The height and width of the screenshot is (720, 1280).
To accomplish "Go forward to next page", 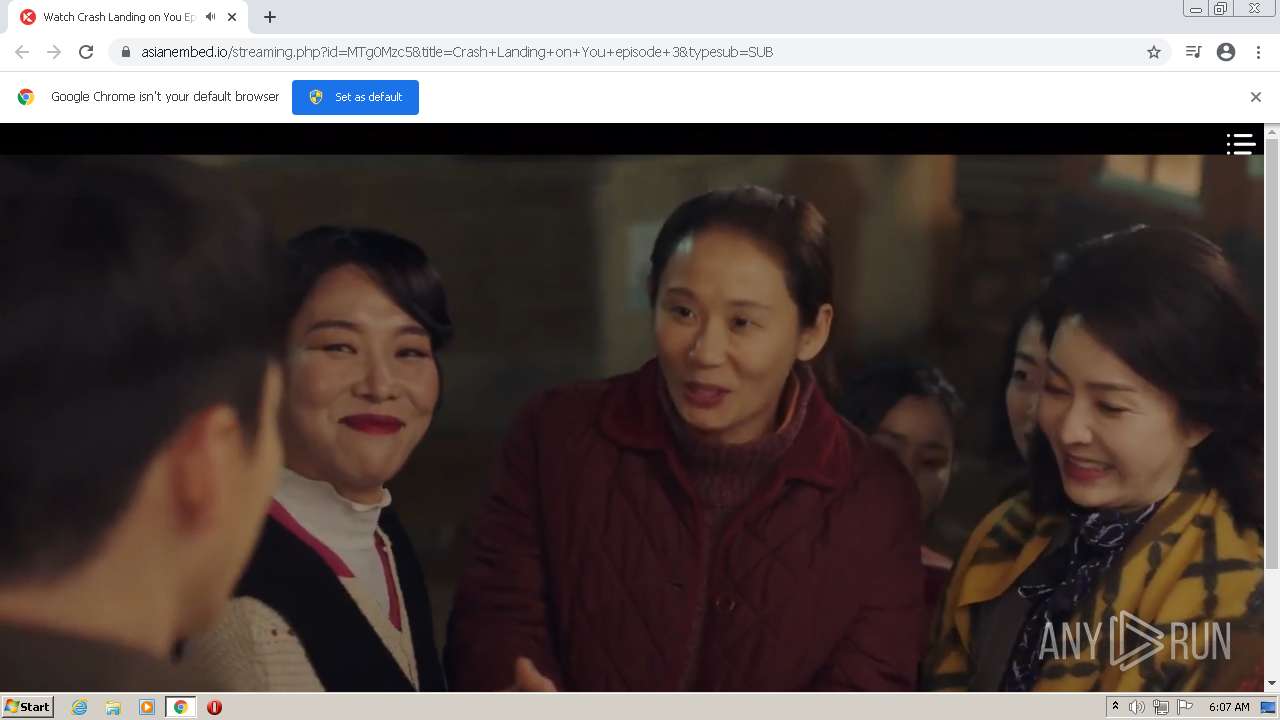I will click(54, 52).
